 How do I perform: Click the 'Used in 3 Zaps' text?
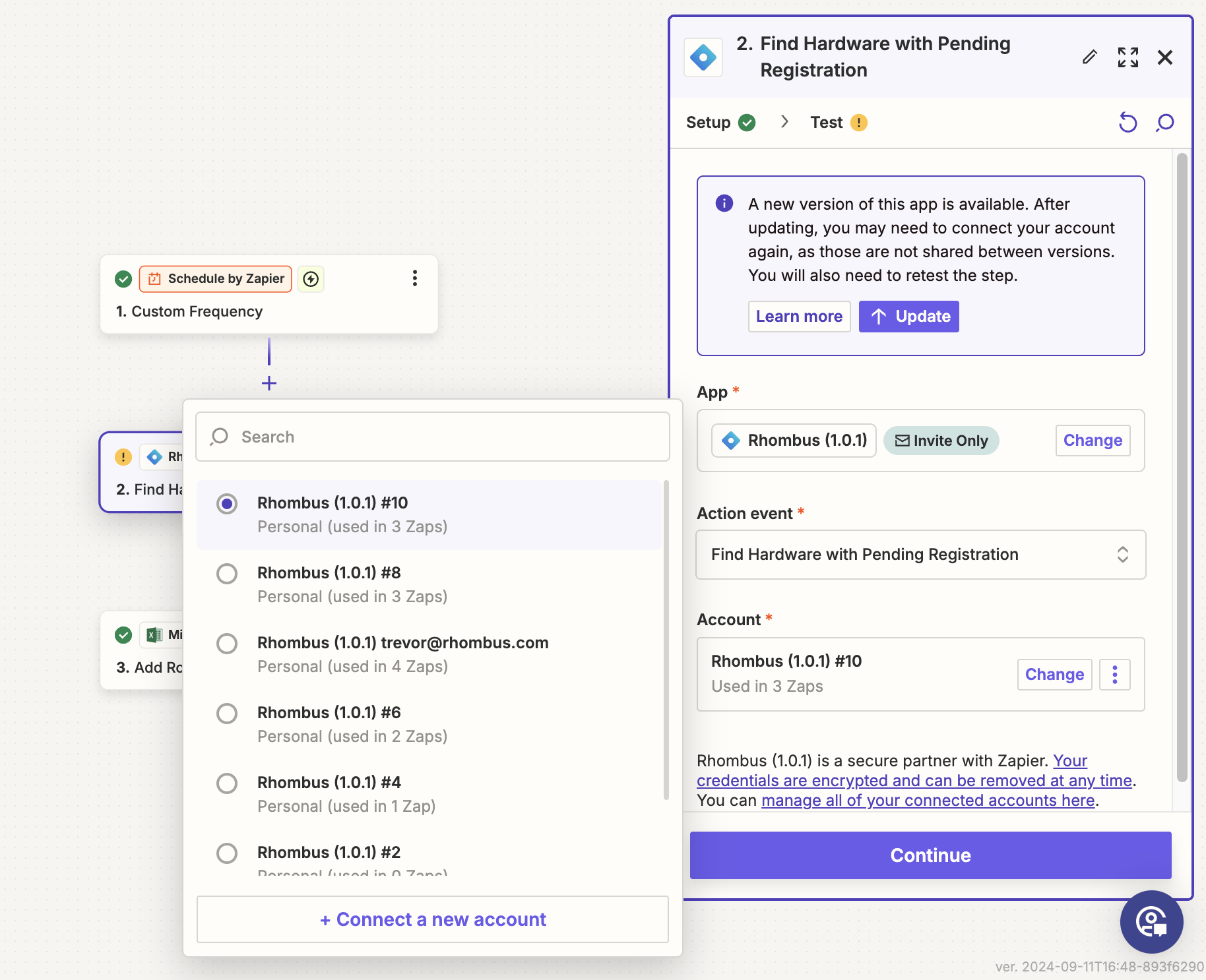(x=767, y=687)
